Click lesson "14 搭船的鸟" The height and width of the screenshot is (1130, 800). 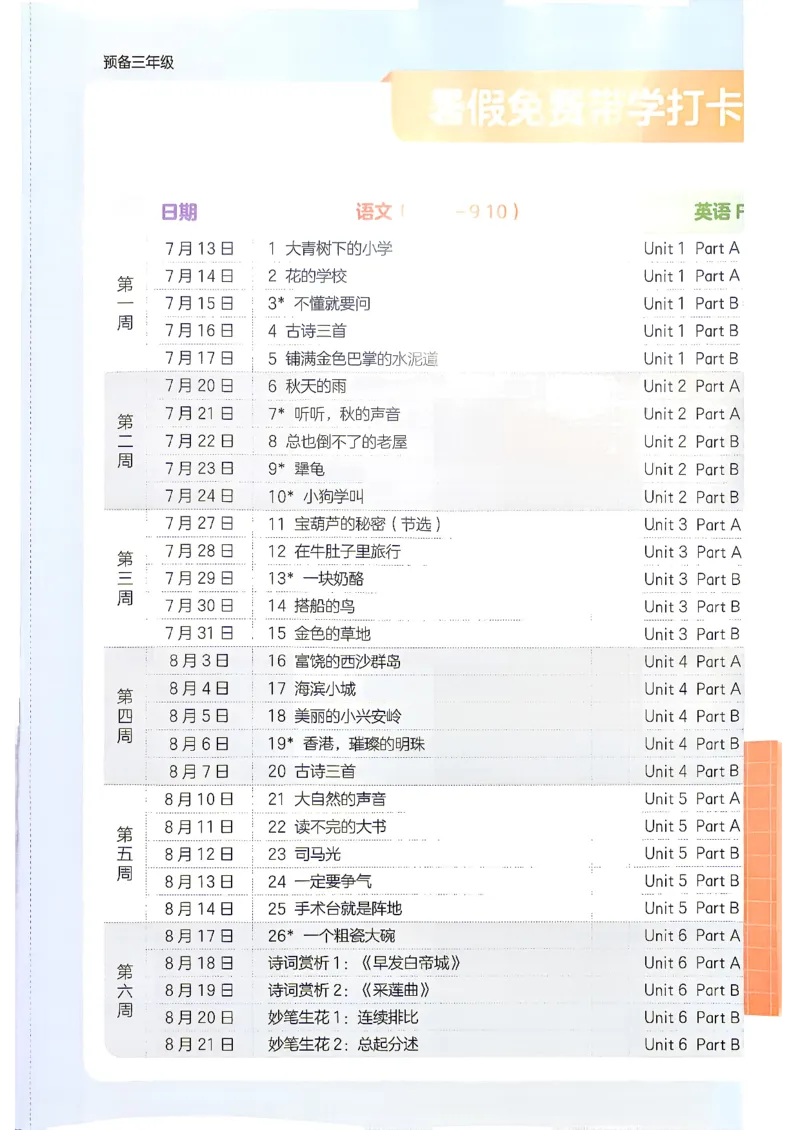(x=311, y=606)
